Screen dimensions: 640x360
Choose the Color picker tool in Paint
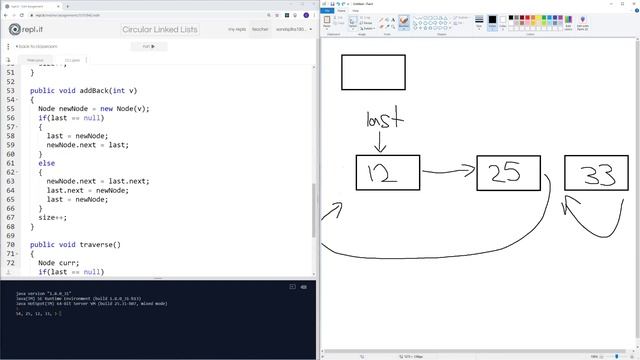pos(387,27)
